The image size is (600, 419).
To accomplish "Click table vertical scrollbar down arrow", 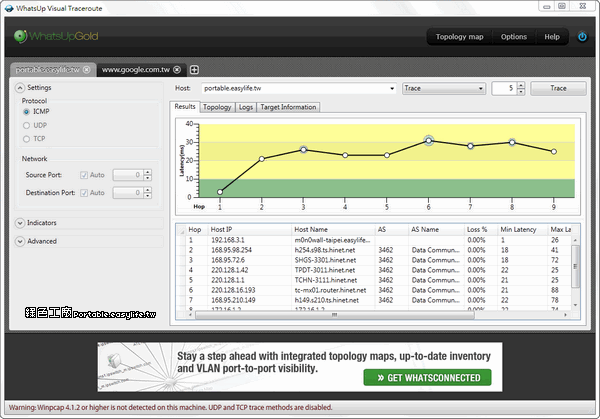I will [x=575, y=305].
